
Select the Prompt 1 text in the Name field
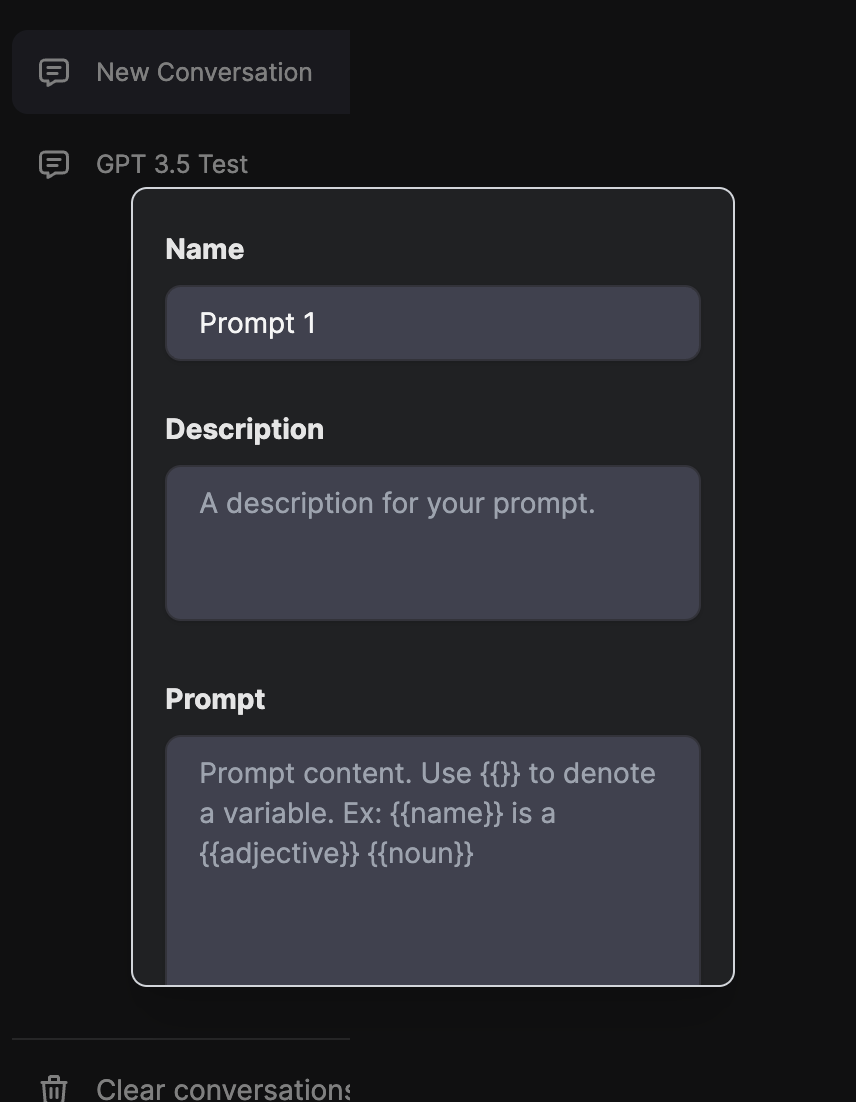pos(258,323)
